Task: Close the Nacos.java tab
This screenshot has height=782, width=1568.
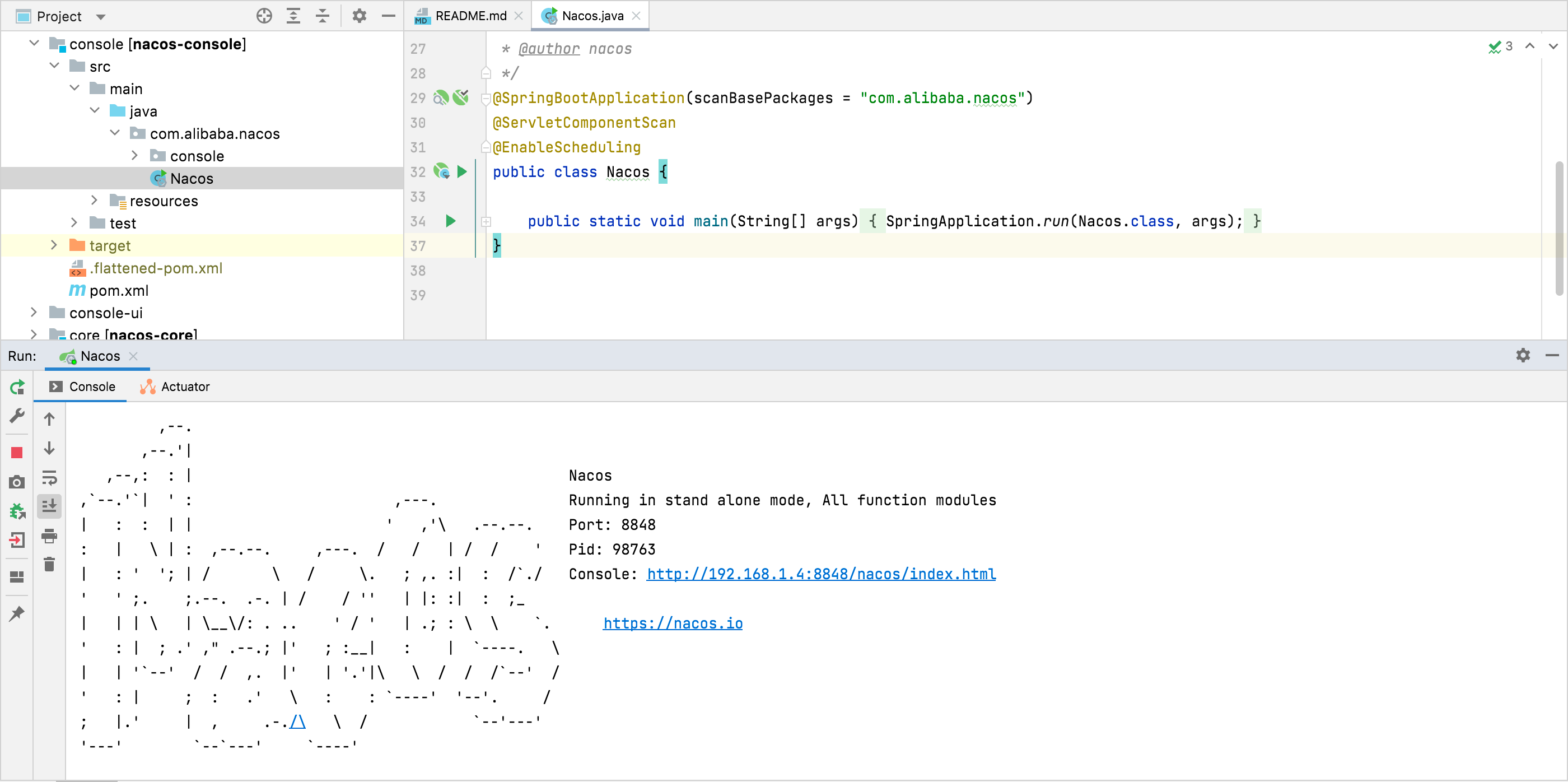Action: (x=636, y=16)
